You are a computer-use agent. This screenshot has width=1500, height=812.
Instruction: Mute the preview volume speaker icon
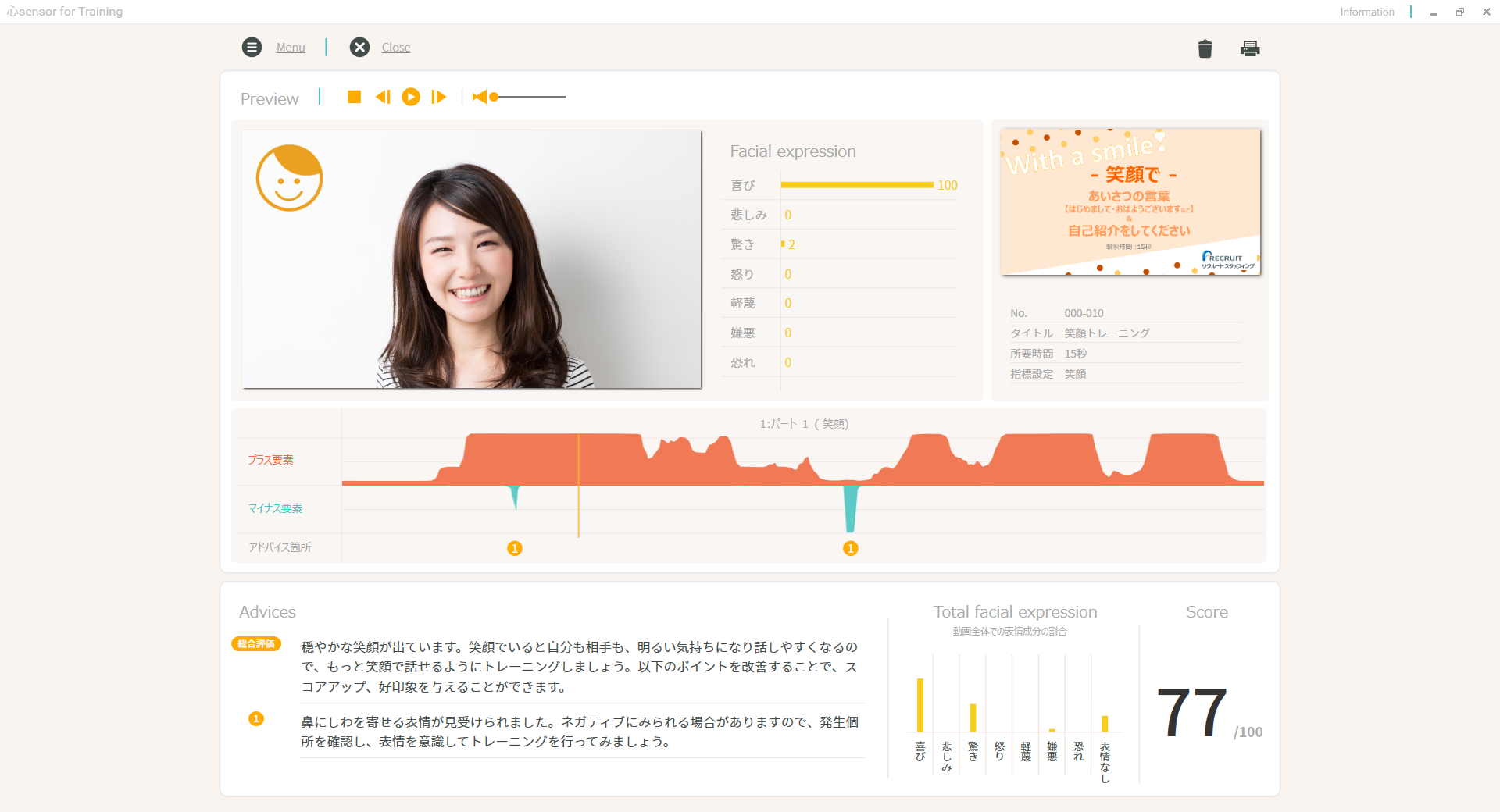point(479,97)
